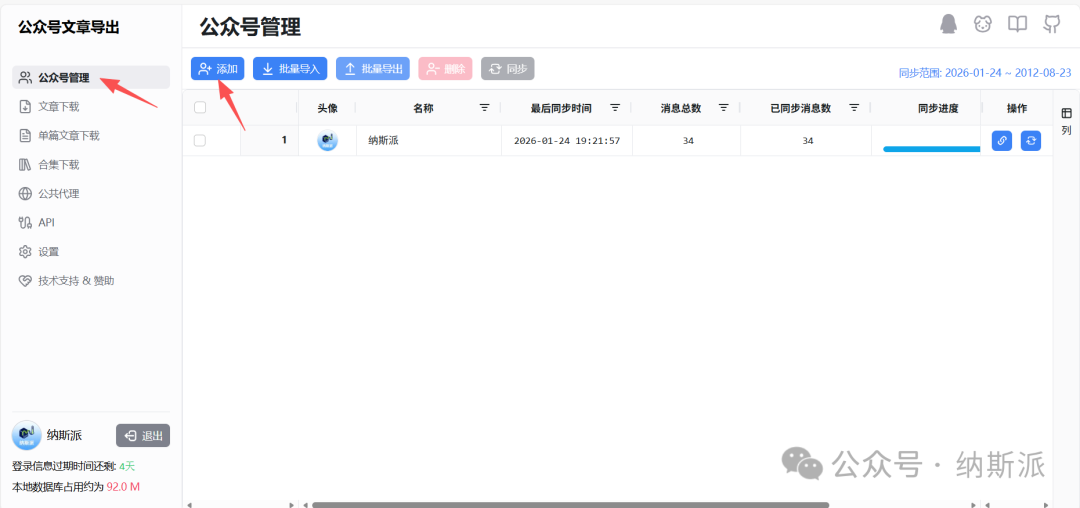Open filter menu for 最后同步时间 column

pyautogui.click(x=615, y=108)
